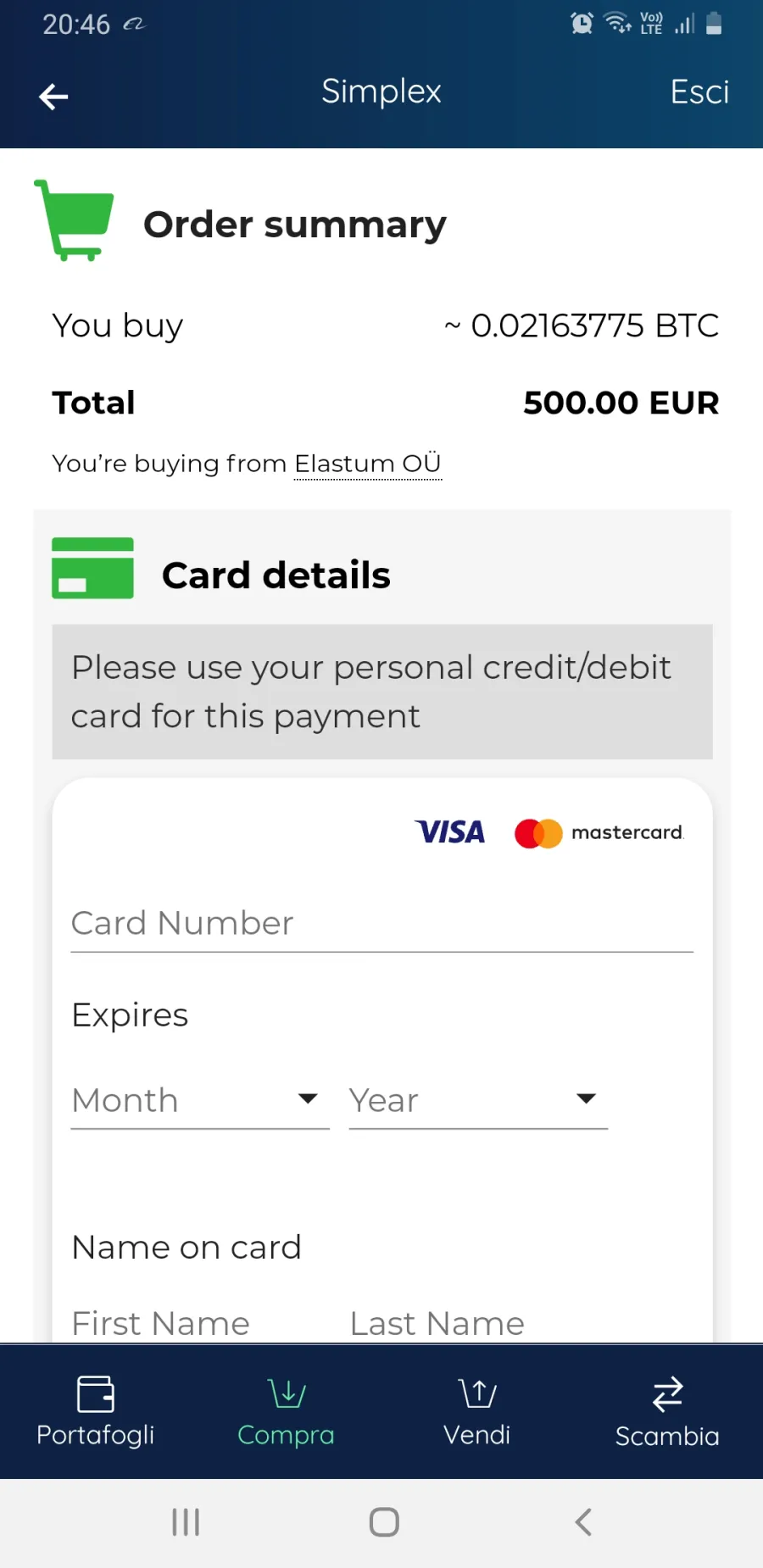Tap the back arrow in header

pos(53,97)
